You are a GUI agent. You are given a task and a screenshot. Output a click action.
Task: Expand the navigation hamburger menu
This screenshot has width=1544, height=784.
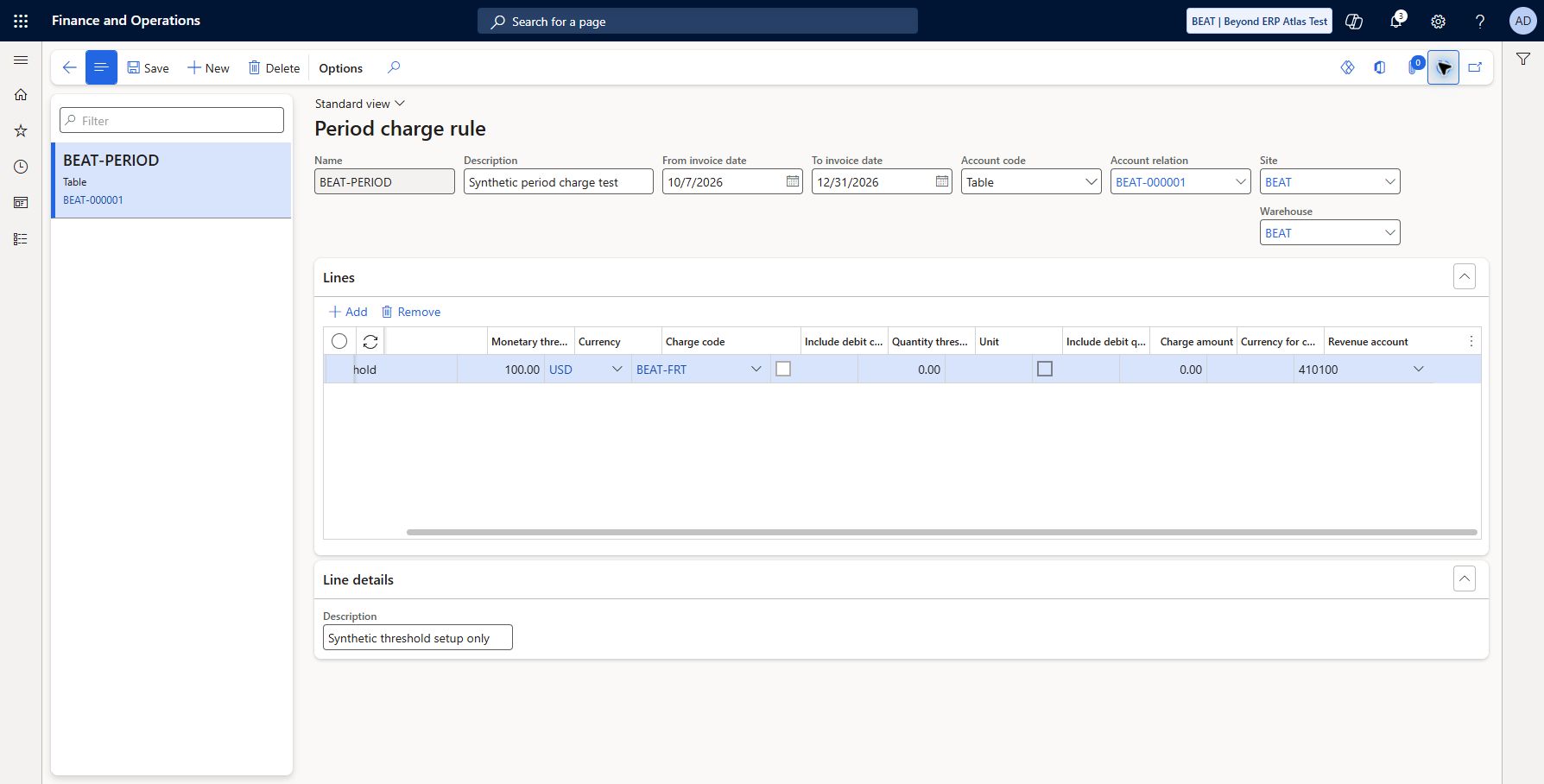tap(21, 60)
